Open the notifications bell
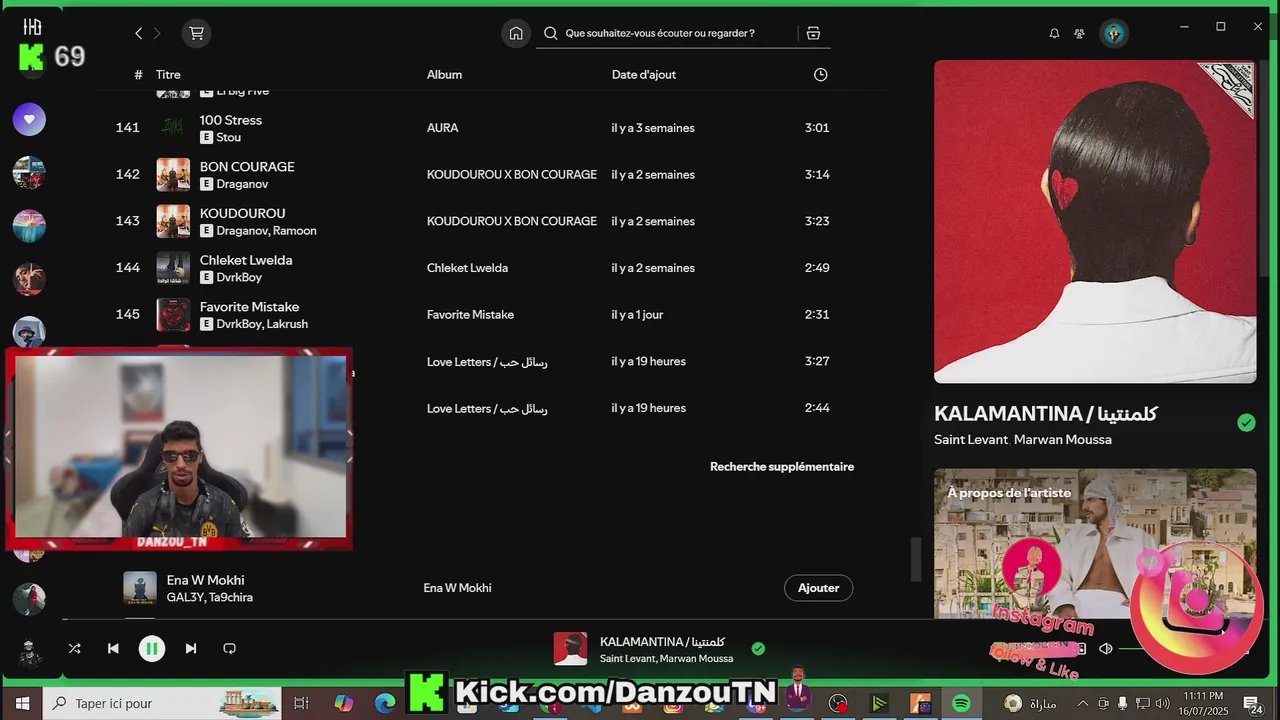1280x720 pixels. [x=1054, y=33]
